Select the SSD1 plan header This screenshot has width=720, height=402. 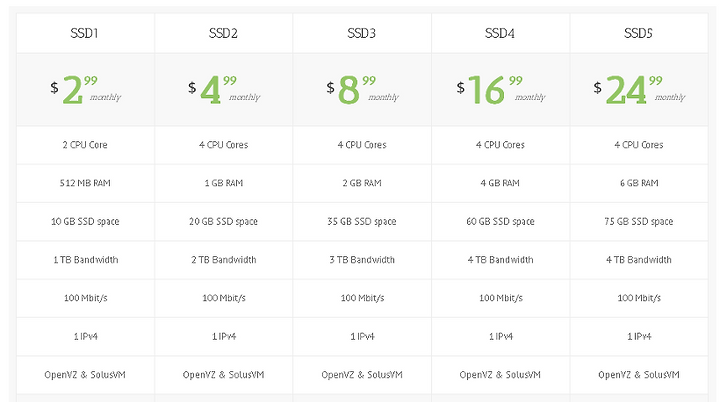point(84,33)
